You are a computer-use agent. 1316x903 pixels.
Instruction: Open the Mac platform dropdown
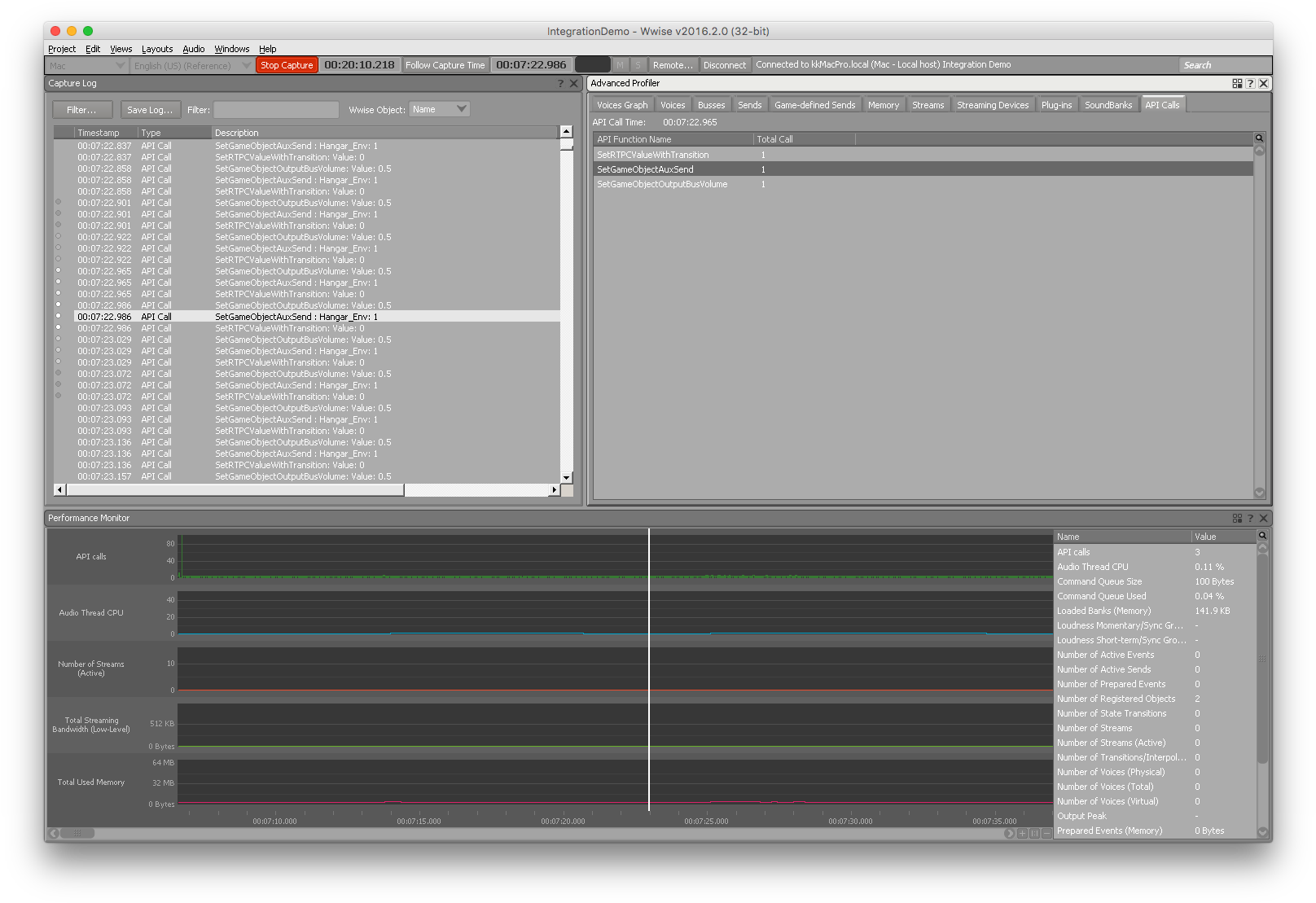point(86,65)
